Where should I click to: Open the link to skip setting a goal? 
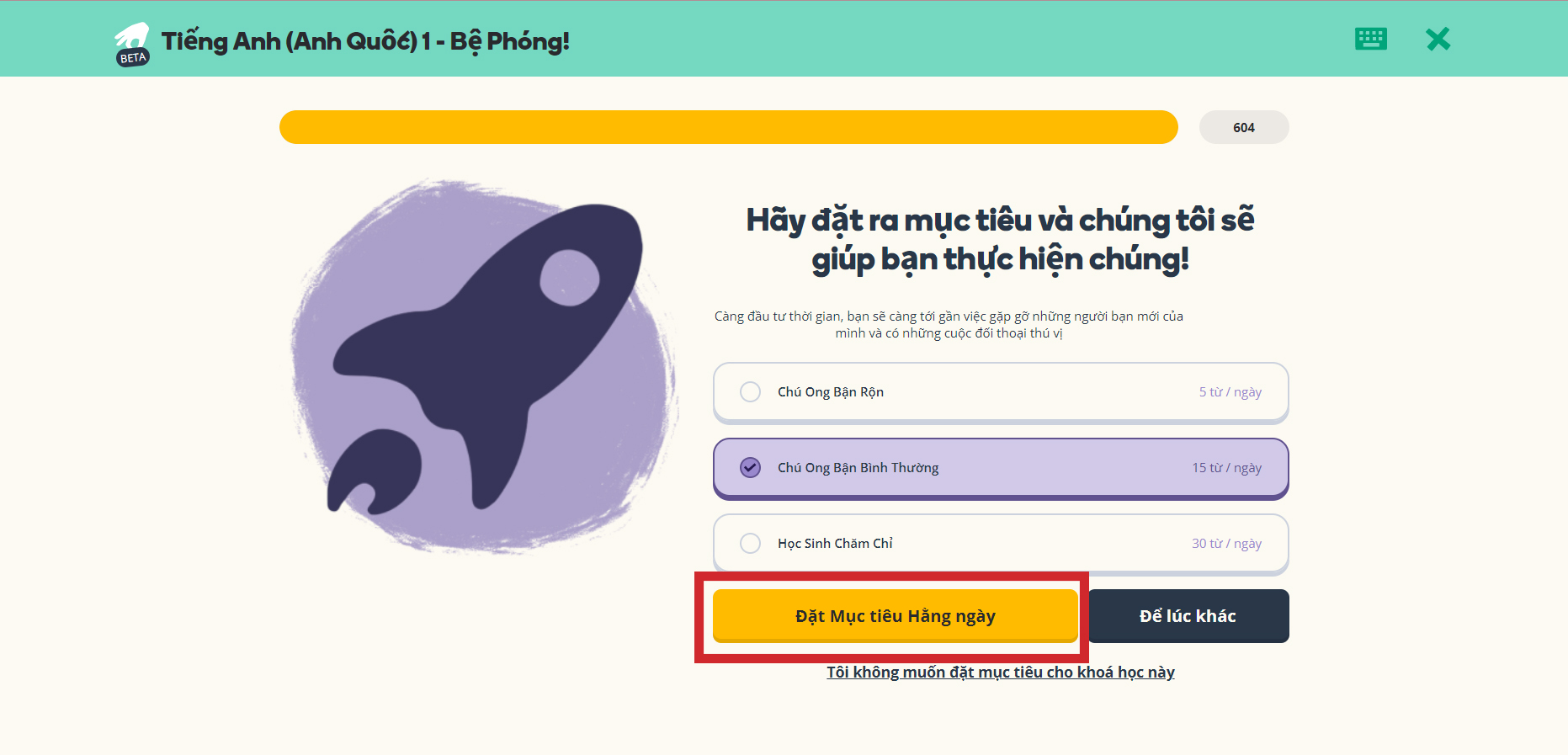(1000, 672)
